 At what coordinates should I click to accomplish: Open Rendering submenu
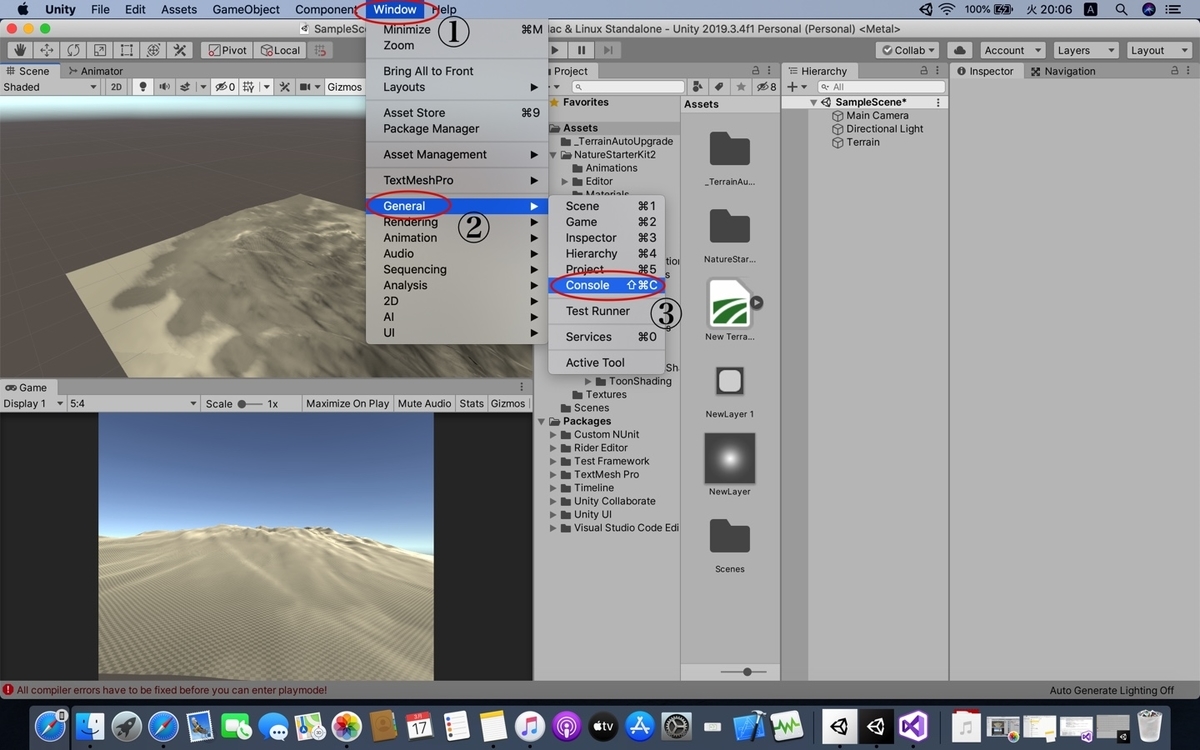[456, 222]
